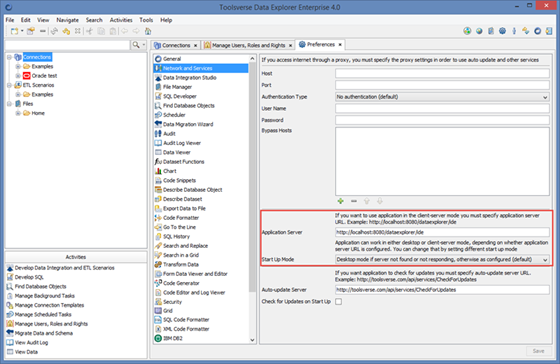Screen dimensions: 560x364
Task: Add a bypass host with green plus
Action: tap(340, 201)
